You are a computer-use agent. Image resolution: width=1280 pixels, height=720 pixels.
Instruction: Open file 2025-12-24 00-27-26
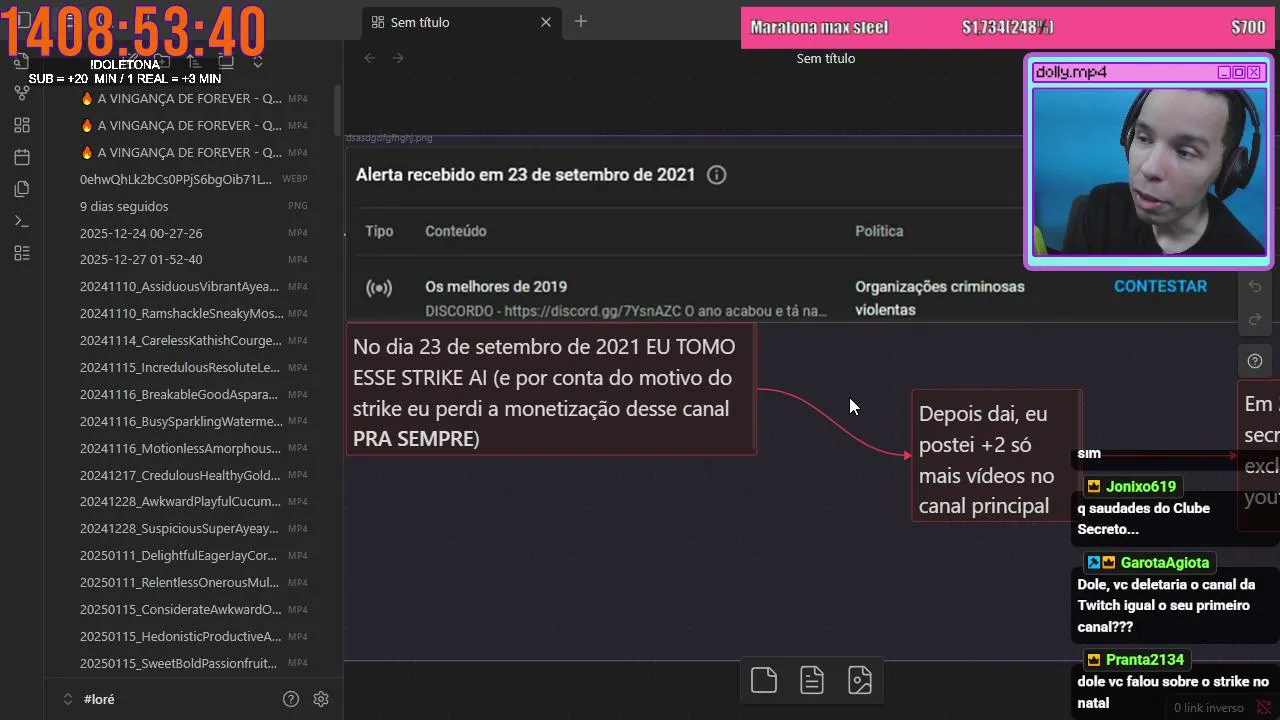(x=141, y=233)
